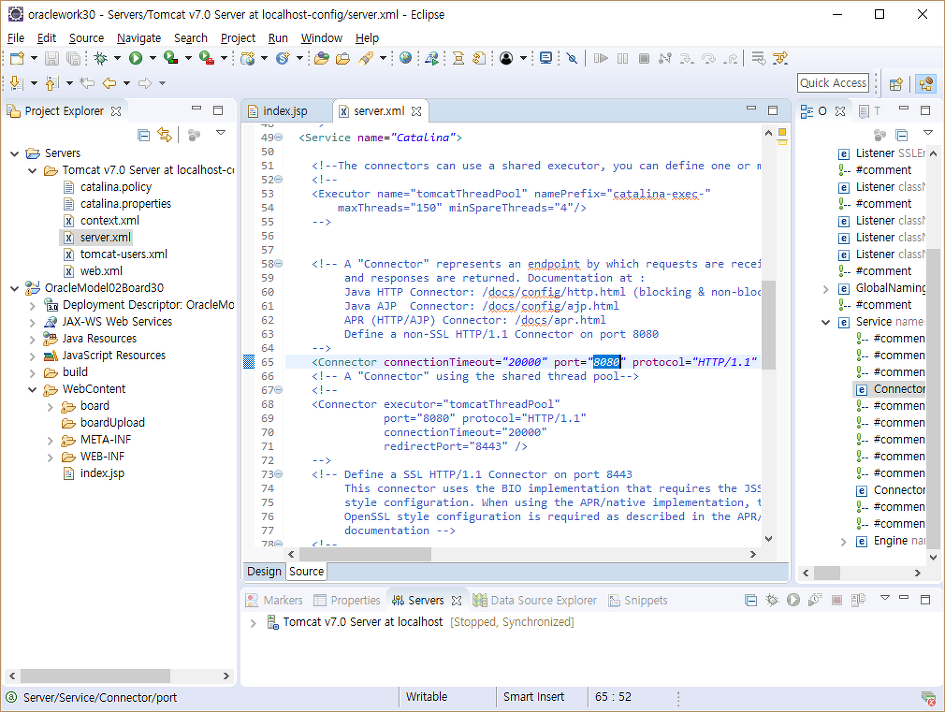Click the Skip All Breakpoints icon
The image size is (945, 712).
[x=572, y=58]
